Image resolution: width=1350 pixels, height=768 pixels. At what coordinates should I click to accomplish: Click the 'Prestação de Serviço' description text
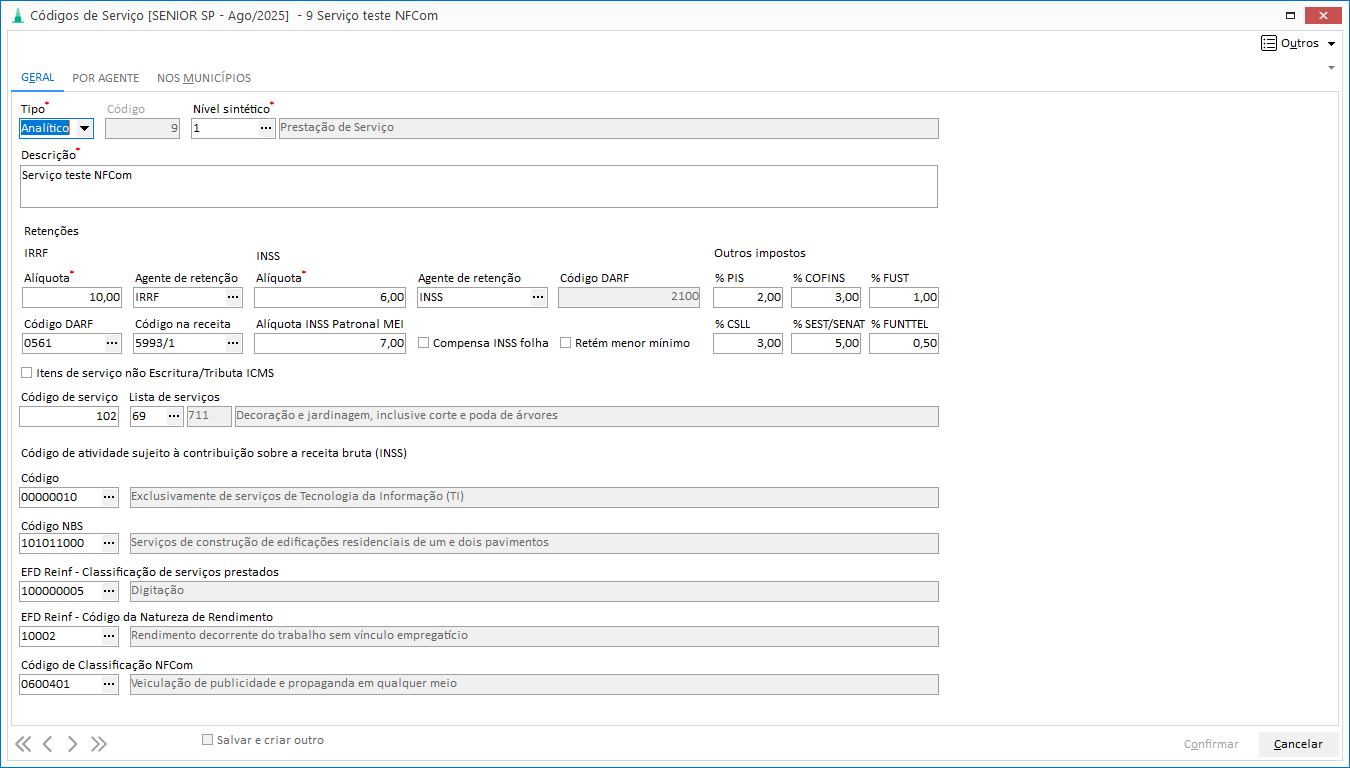pyautogui.click(x=338, y=128)
